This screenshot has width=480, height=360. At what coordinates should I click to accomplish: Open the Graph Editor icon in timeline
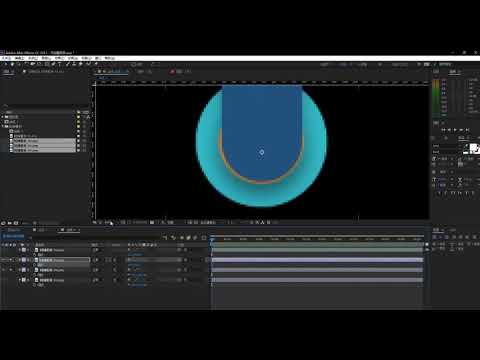(x=204, y=238)
